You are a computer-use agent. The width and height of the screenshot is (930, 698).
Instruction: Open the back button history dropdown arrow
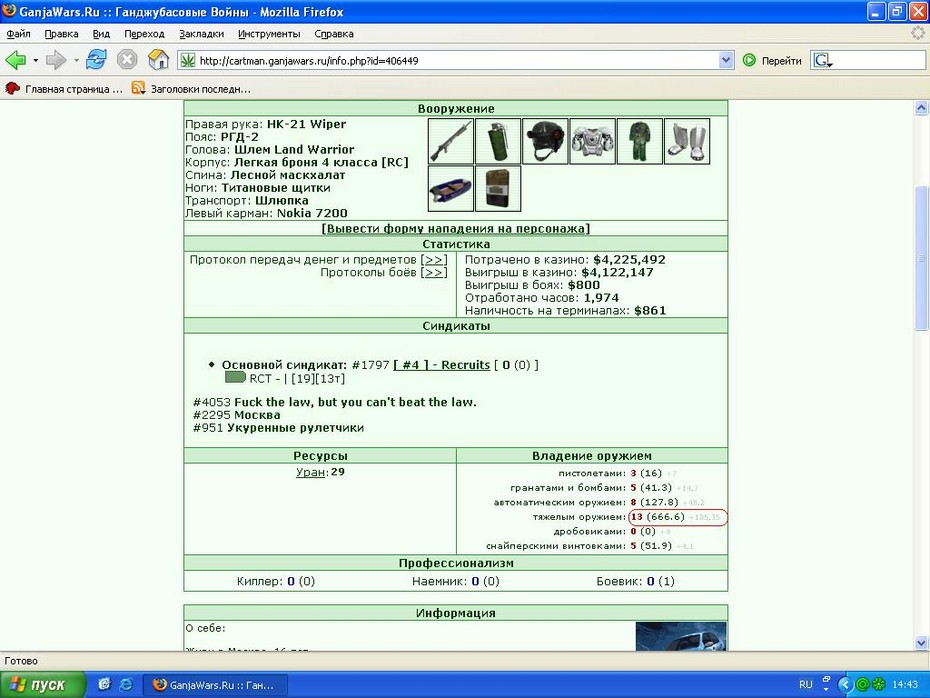pyautogui.click(x=36, y=60)
